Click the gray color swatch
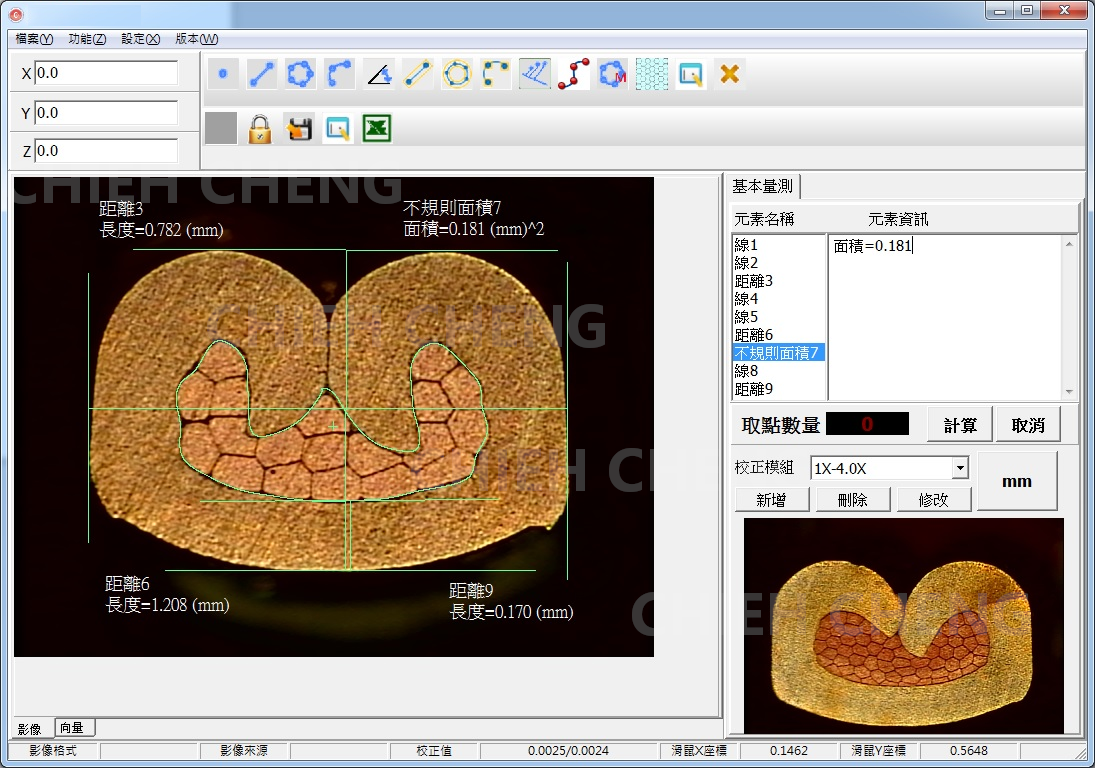 (221, 129)
